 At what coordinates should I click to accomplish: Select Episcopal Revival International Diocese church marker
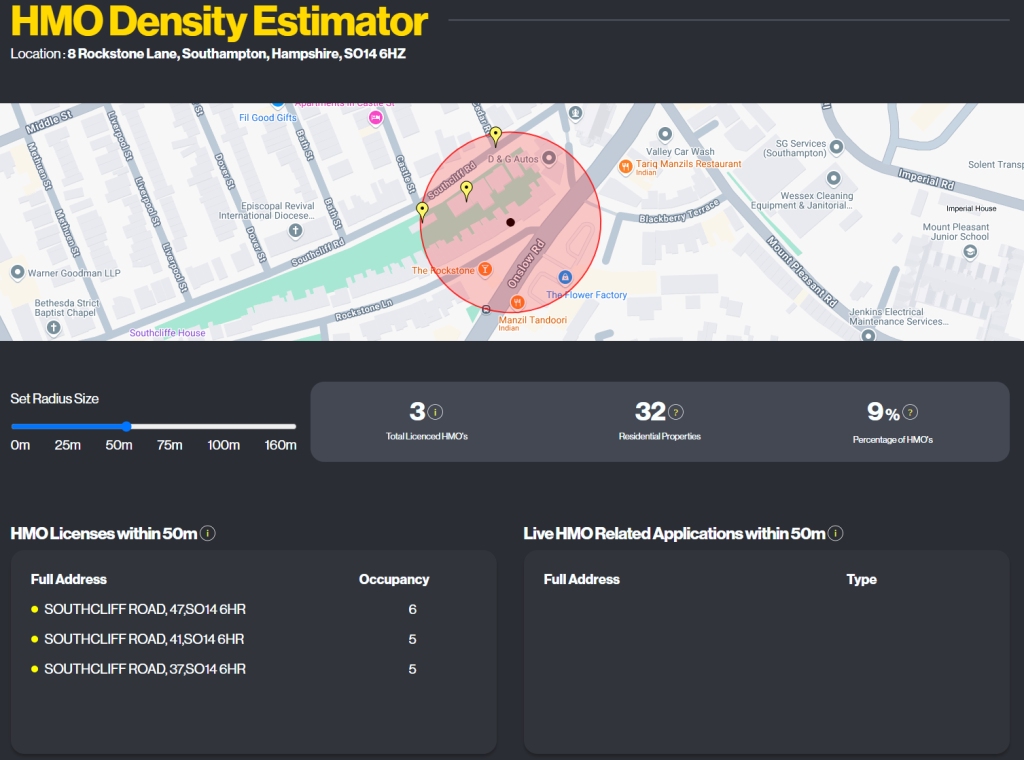295,230
